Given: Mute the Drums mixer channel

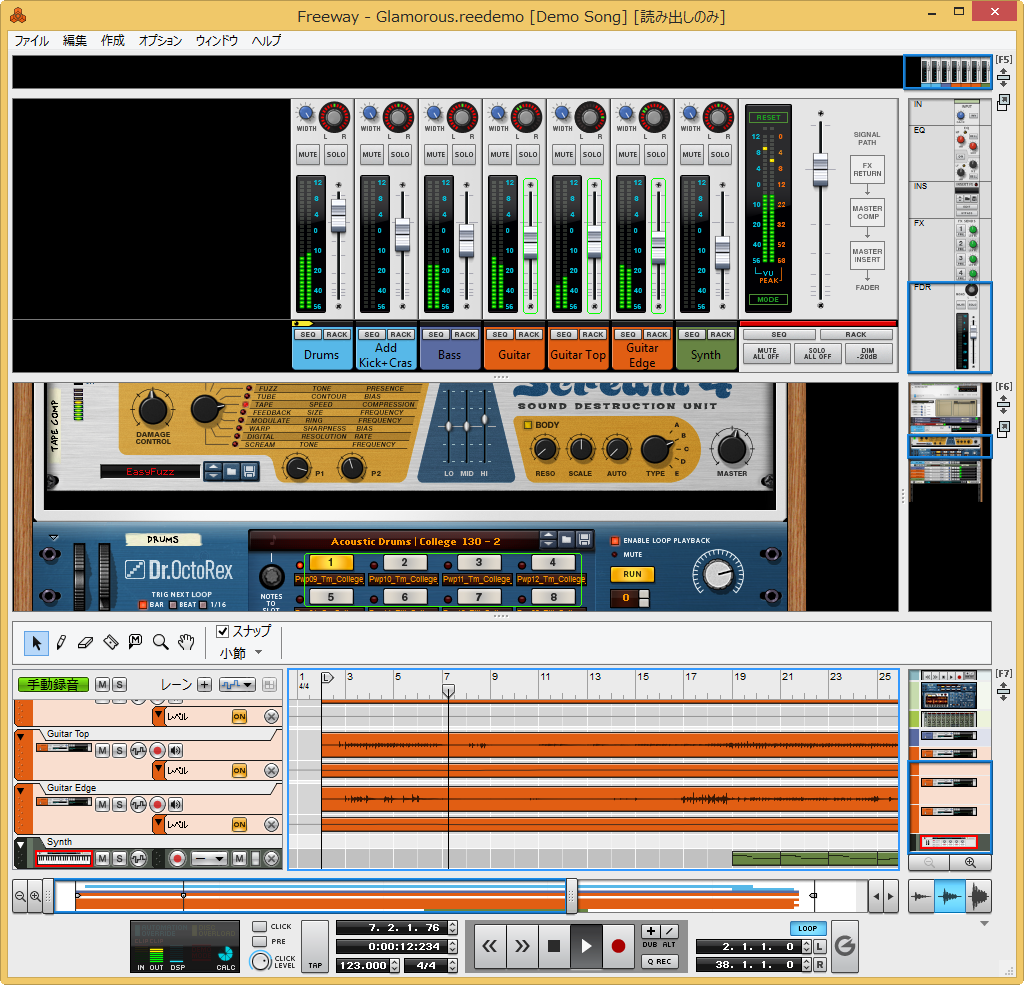Looking at the screenshot, I should tap(308, 155).
